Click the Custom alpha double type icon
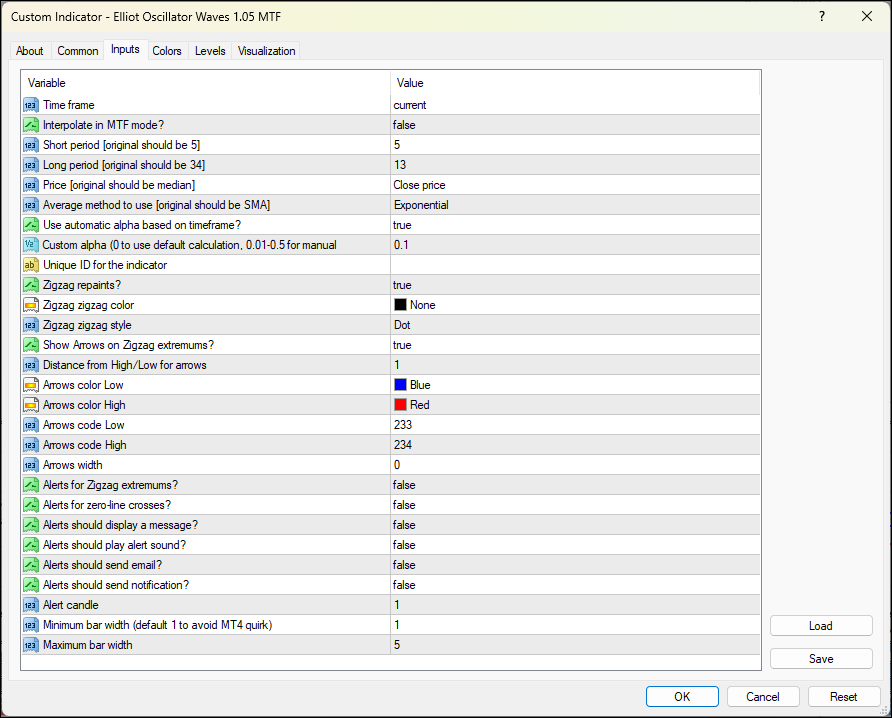 pos(31,245)
